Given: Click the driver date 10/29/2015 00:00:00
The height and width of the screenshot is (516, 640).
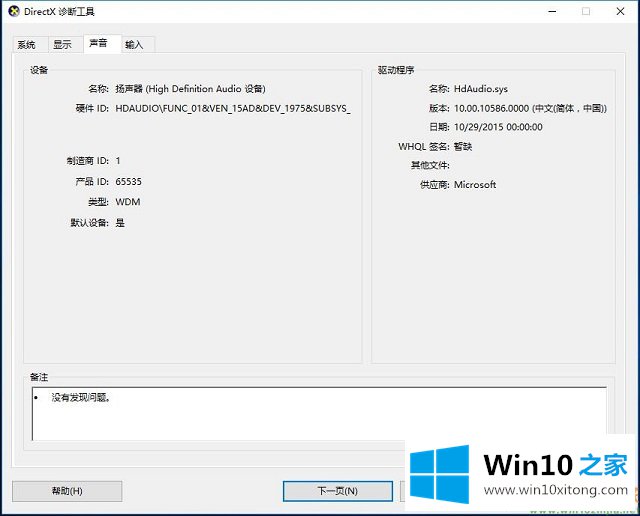Looking at the screenshot, I should pos(498,127).
